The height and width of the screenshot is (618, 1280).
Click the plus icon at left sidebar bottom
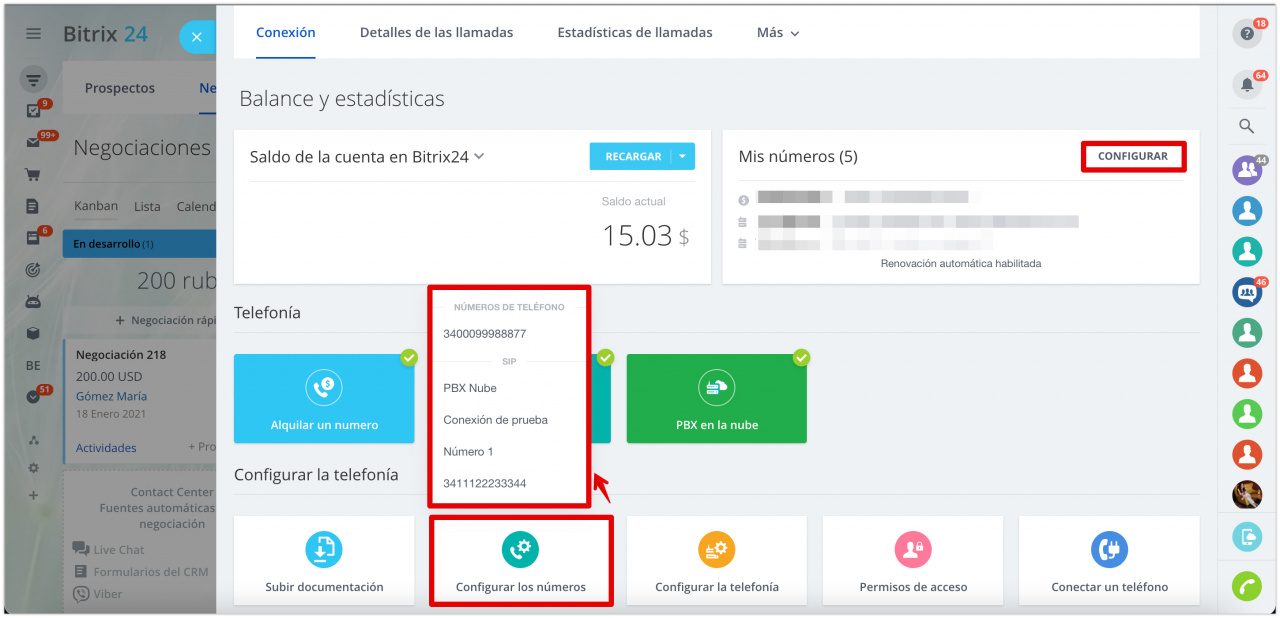(33, 495)
